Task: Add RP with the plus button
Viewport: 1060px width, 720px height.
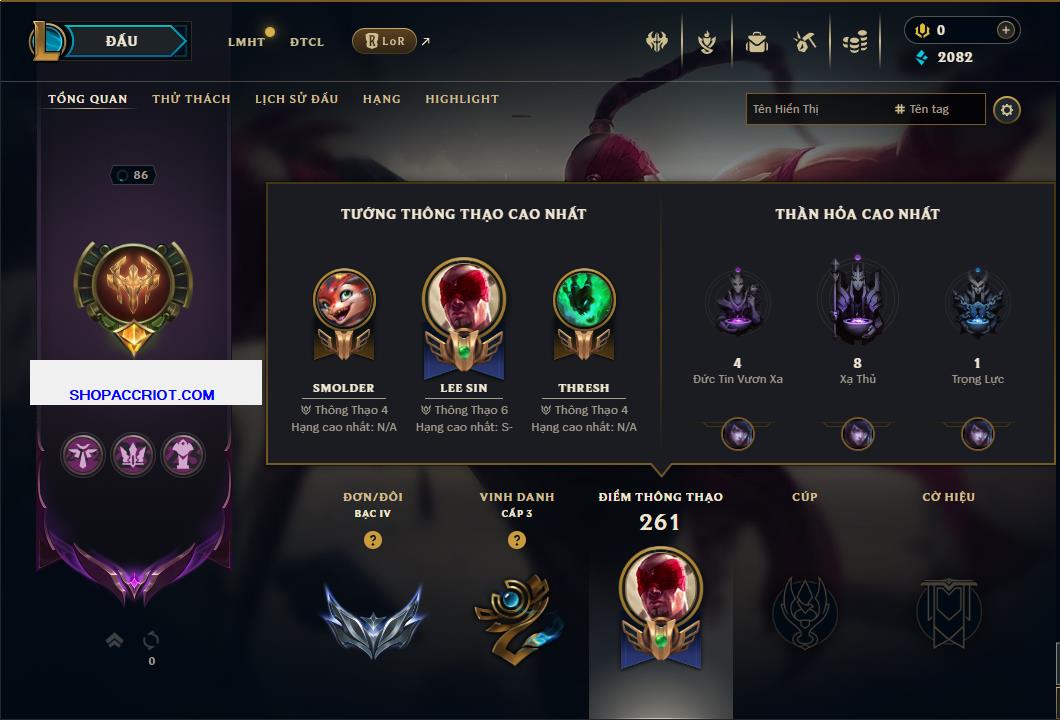Action: pos(1006,30)
